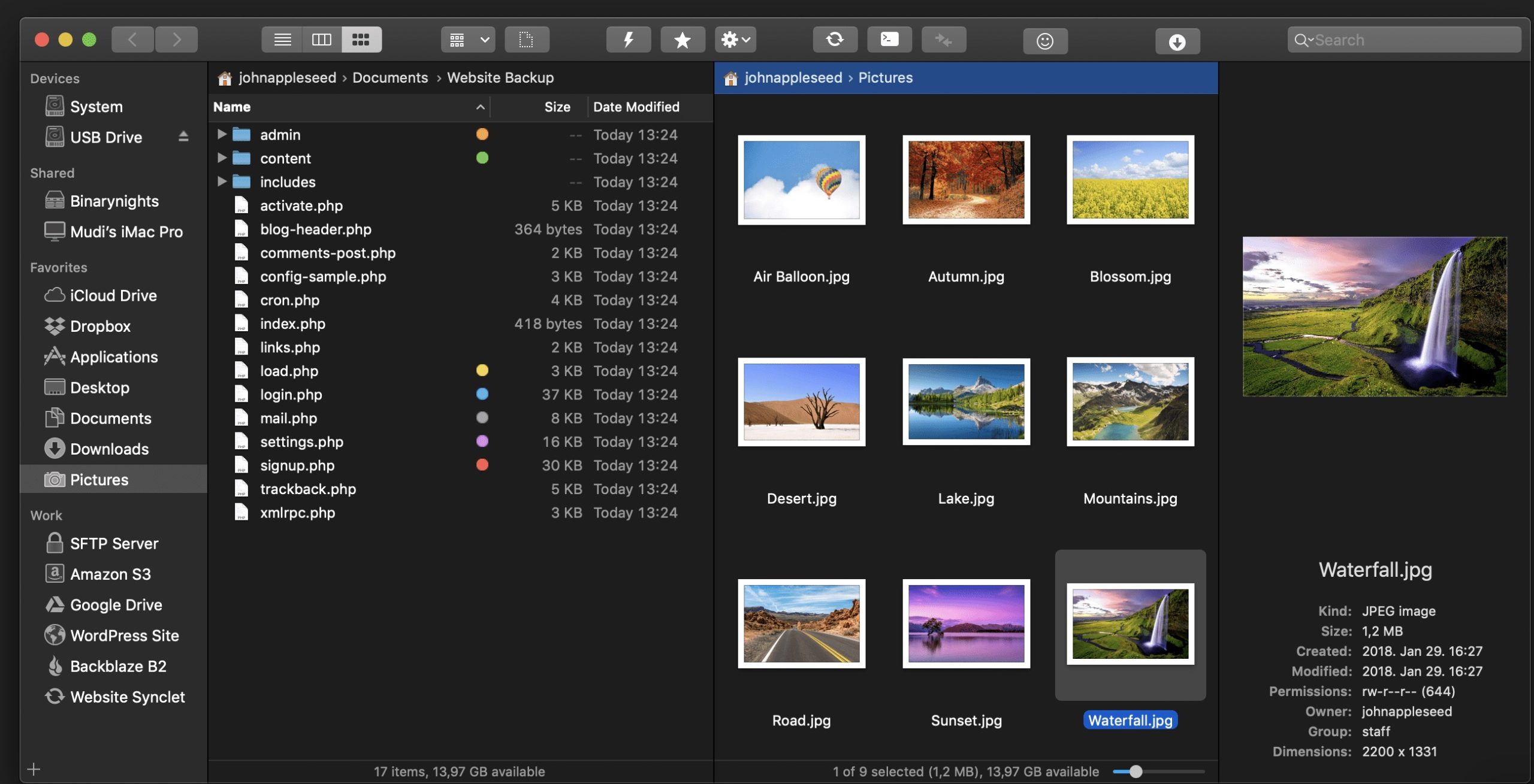Image resolution: width=1534 pixels, height=784 pixels.
Task: Switch to column view mode
Action: pos(322,40)
